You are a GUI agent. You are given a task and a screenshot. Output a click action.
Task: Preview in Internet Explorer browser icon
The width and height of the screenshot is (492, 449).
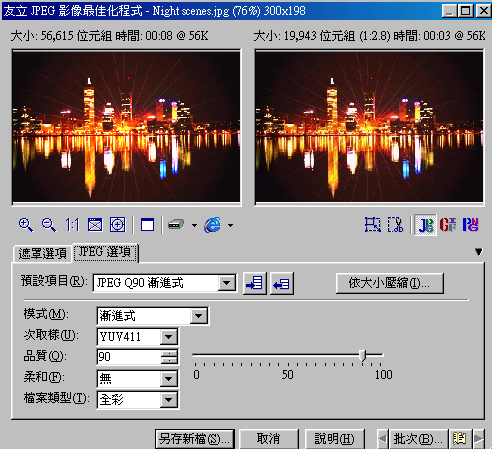pos(212,225)
